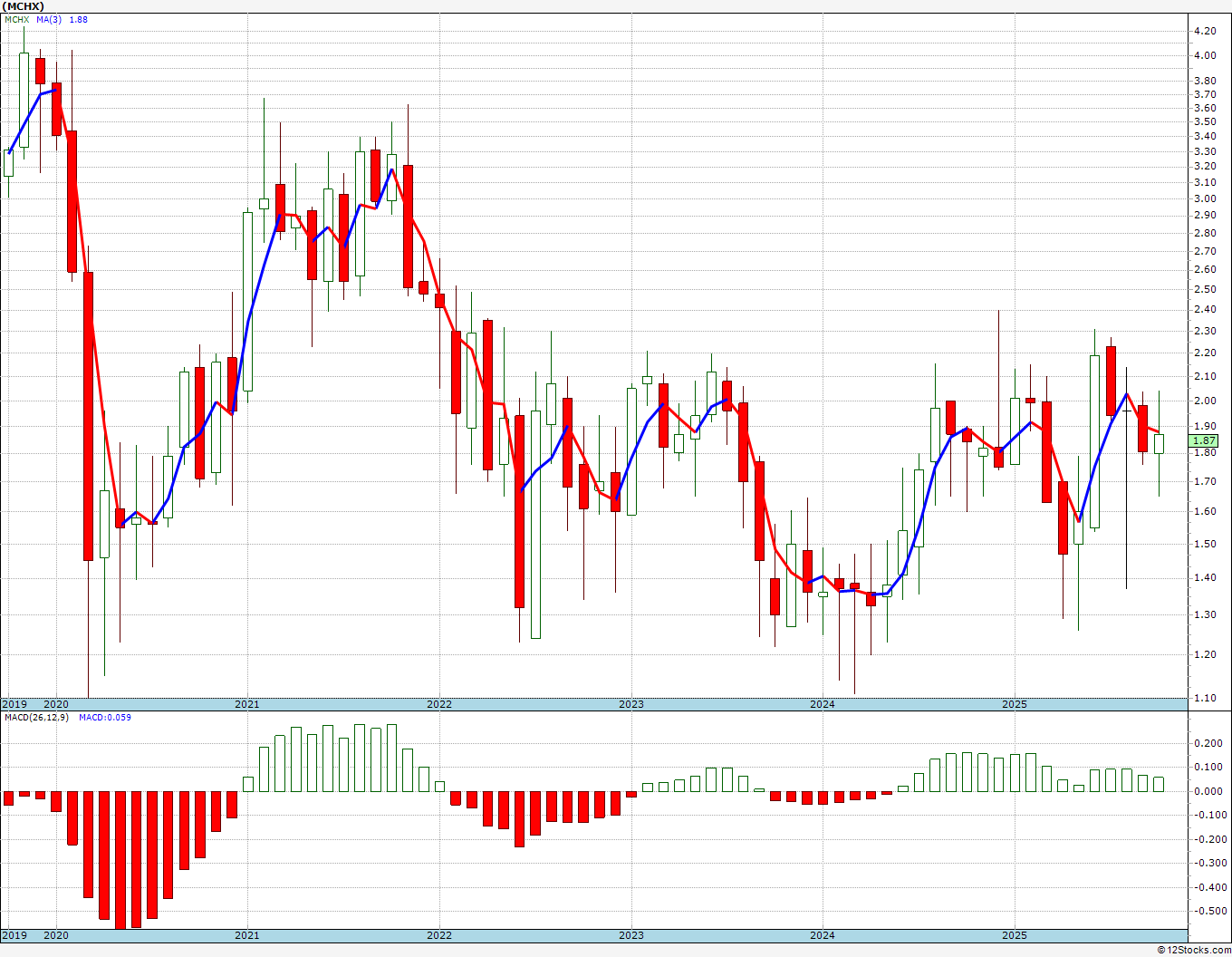Select the 4.20 price axis label
Image resolution: width=1232 pixels, height=957 pixels.
pos(1205,31)
